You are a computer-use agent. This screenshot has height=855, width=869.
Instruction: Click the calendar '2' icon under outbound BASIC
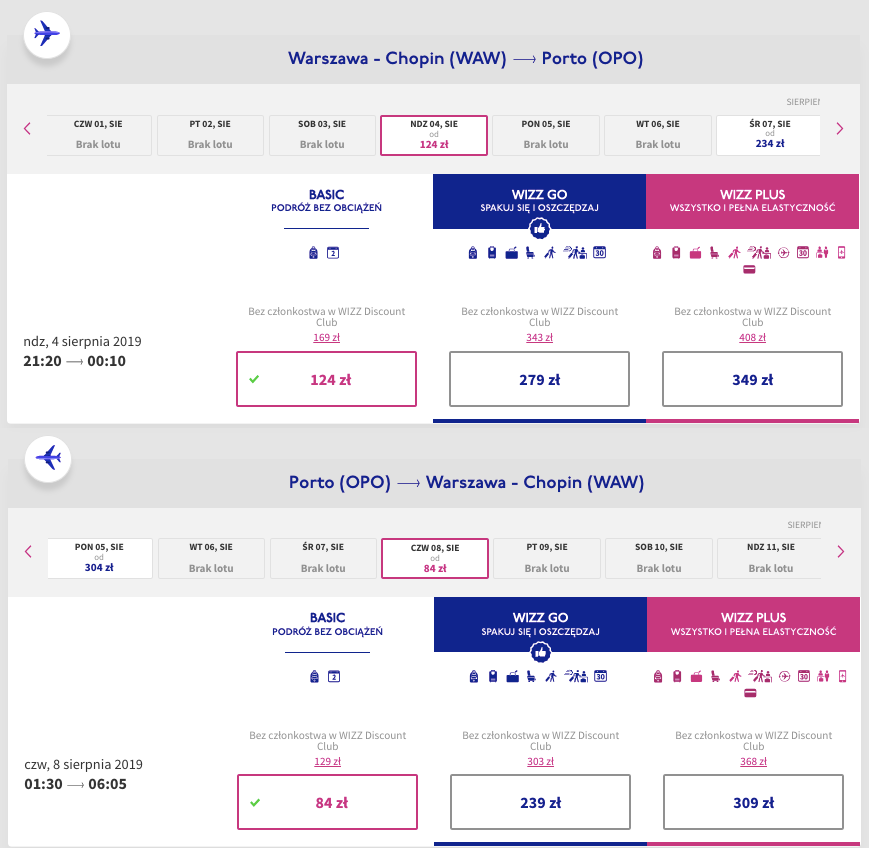333,253
